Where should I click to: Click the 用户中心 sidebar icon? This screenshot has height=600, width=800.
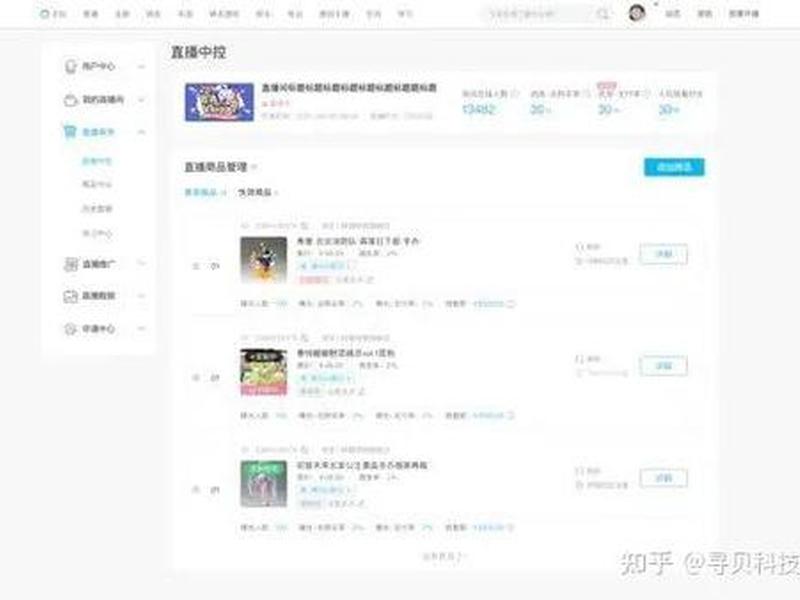click(x=70, y=66)
